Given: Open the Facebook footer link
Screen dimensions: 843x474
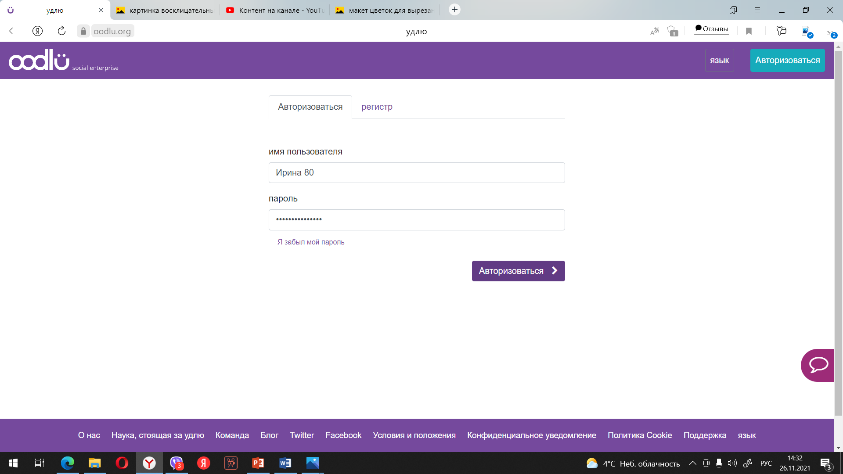Looking at the screenshot, I should 343,436.
